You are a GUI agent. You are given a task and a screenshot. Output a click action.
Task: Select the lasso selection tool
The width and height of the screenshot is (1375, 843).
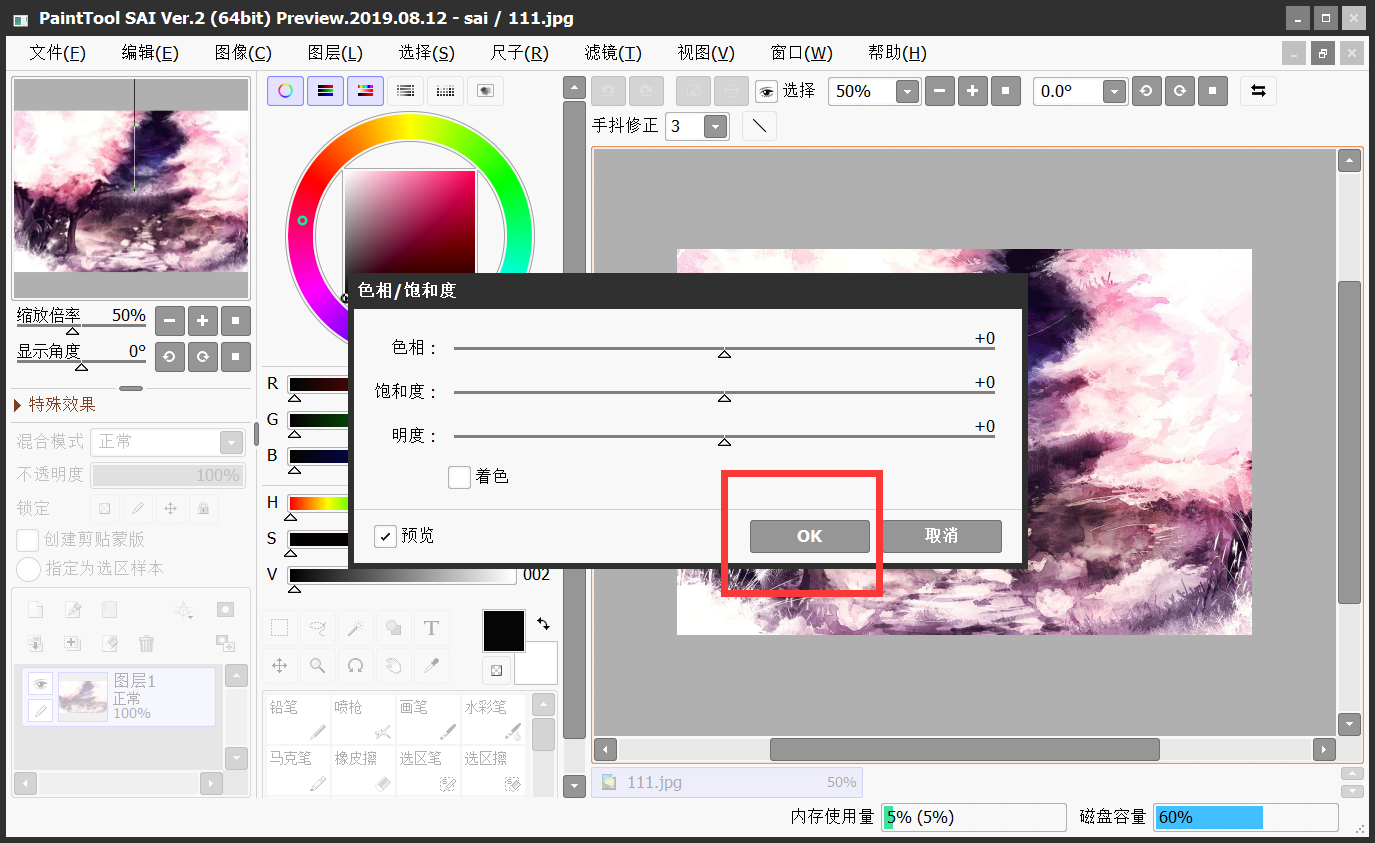318,628
